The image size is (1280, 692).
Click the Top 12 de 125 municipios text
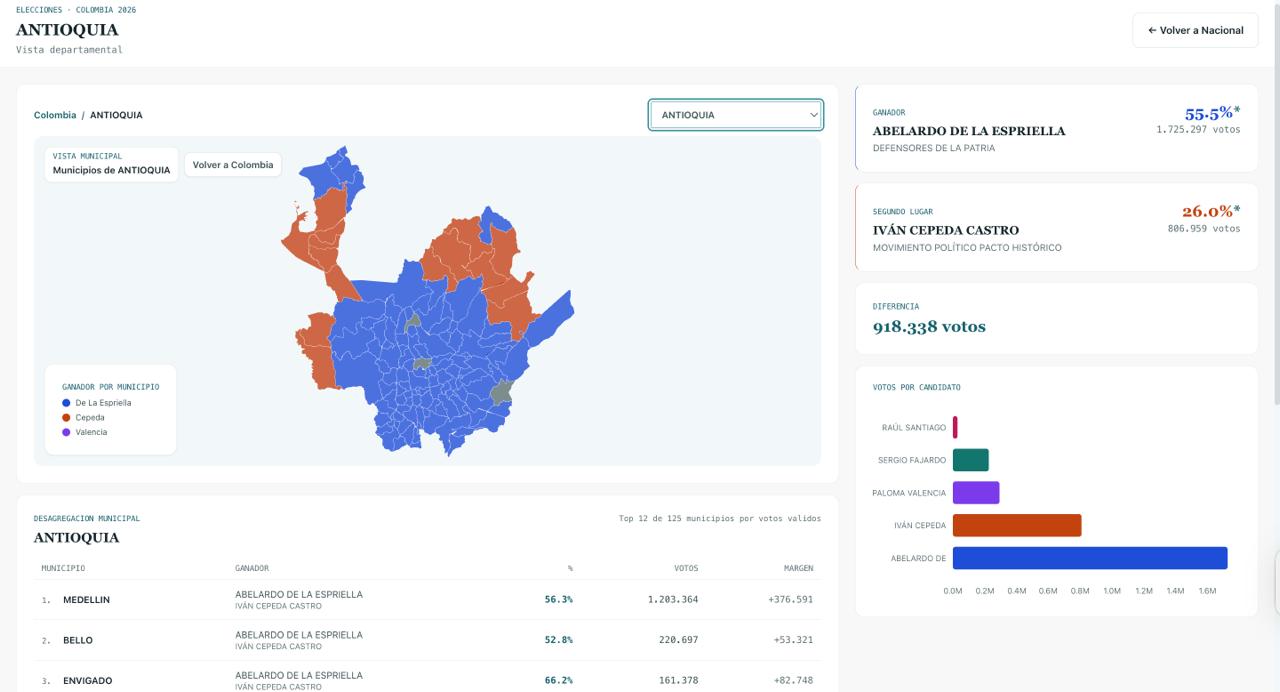coord(720,519)
